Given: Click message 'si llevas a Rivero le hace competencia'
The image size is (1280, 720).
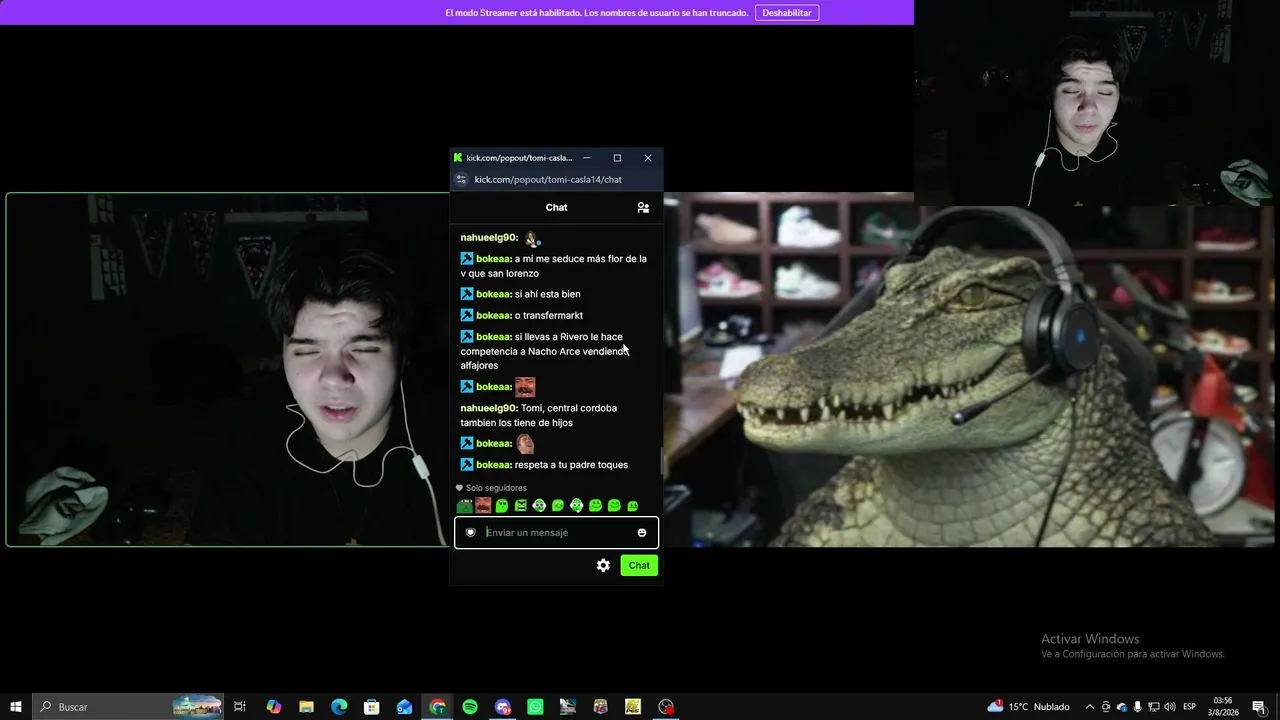Looking at the screenshot, I should point(545,351).
